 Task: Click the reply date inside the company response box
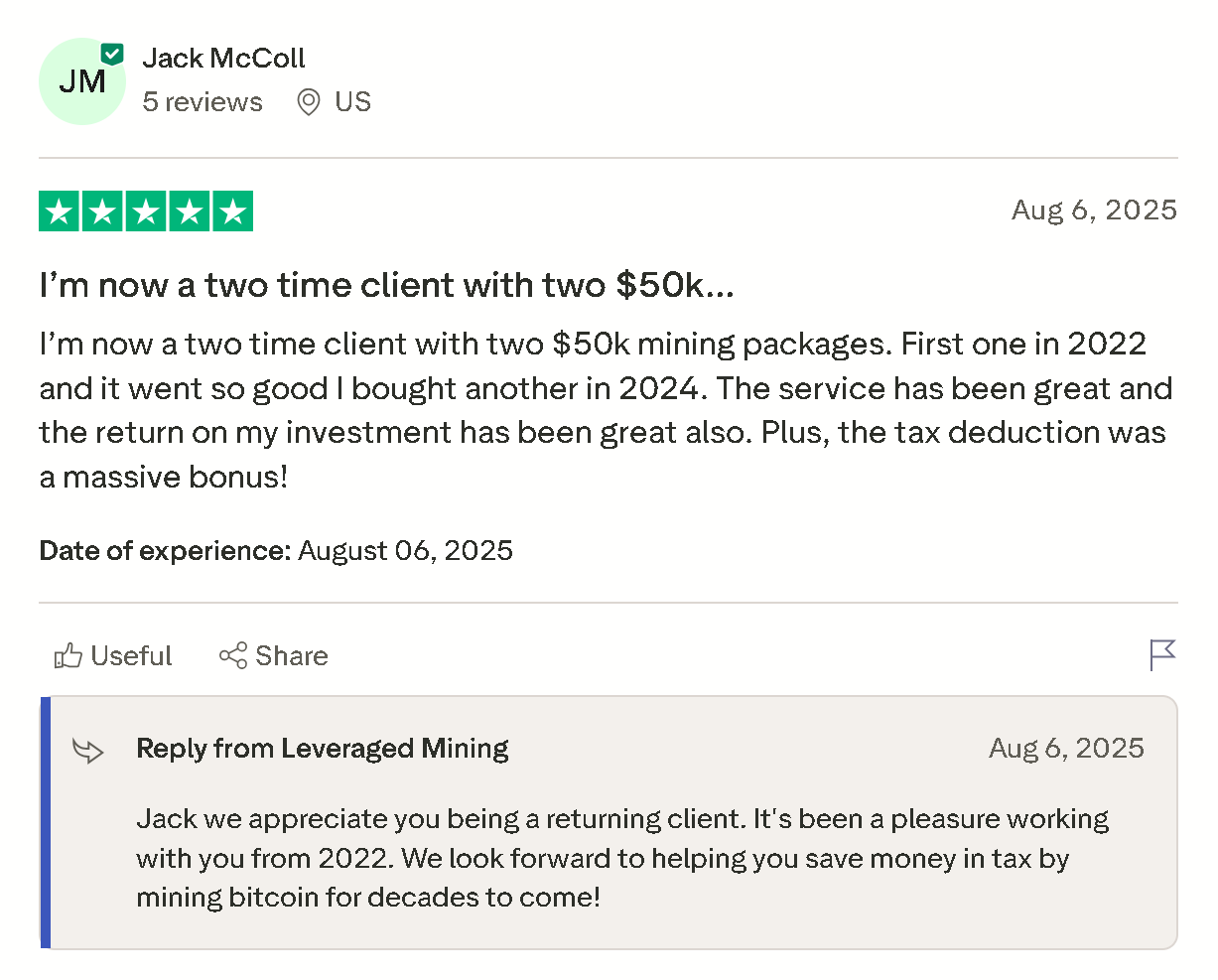click(x=1066, y=749)
